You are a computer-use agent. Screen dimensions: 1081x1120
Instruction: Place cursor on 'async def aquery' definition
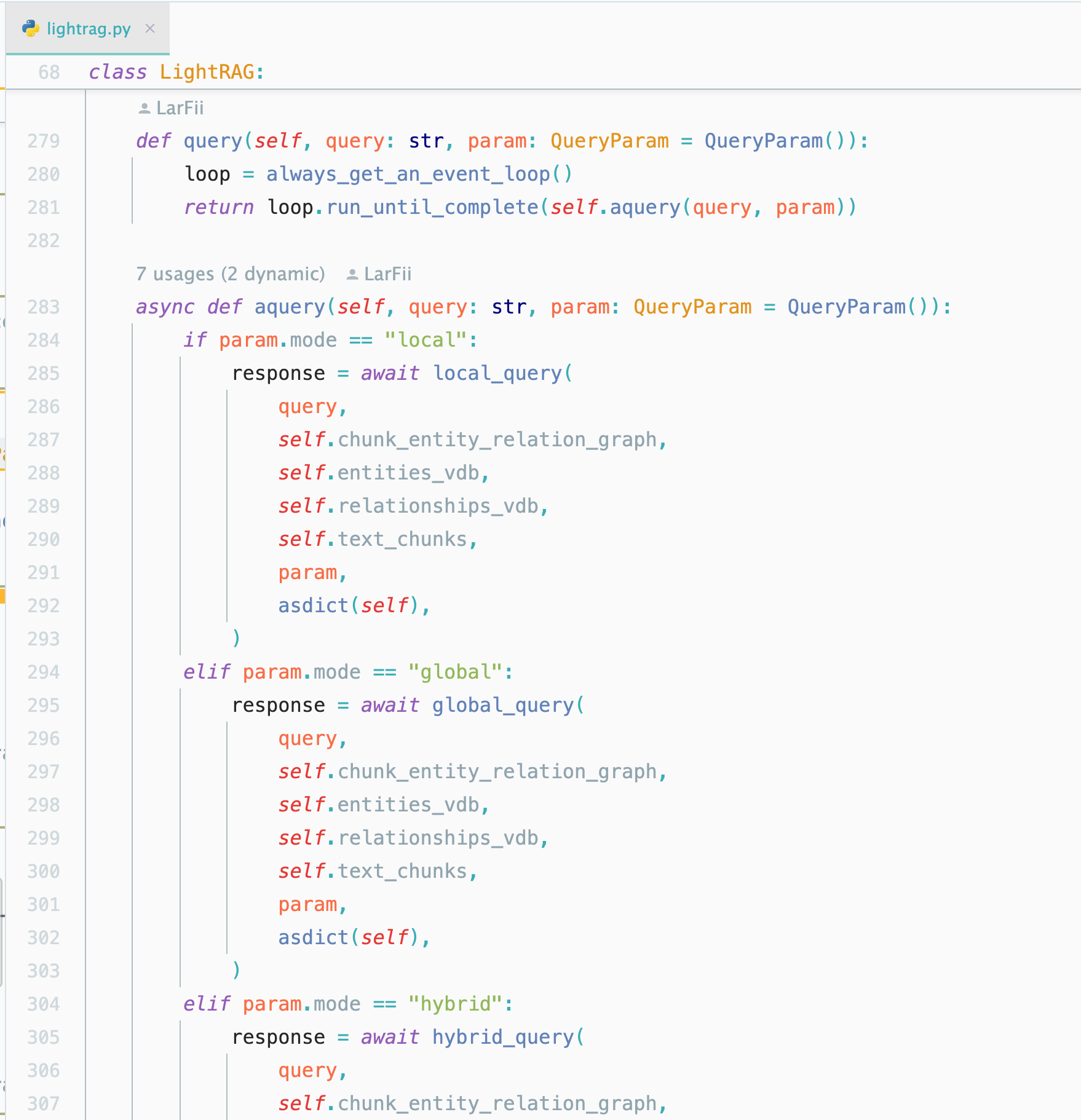point(231,307)
